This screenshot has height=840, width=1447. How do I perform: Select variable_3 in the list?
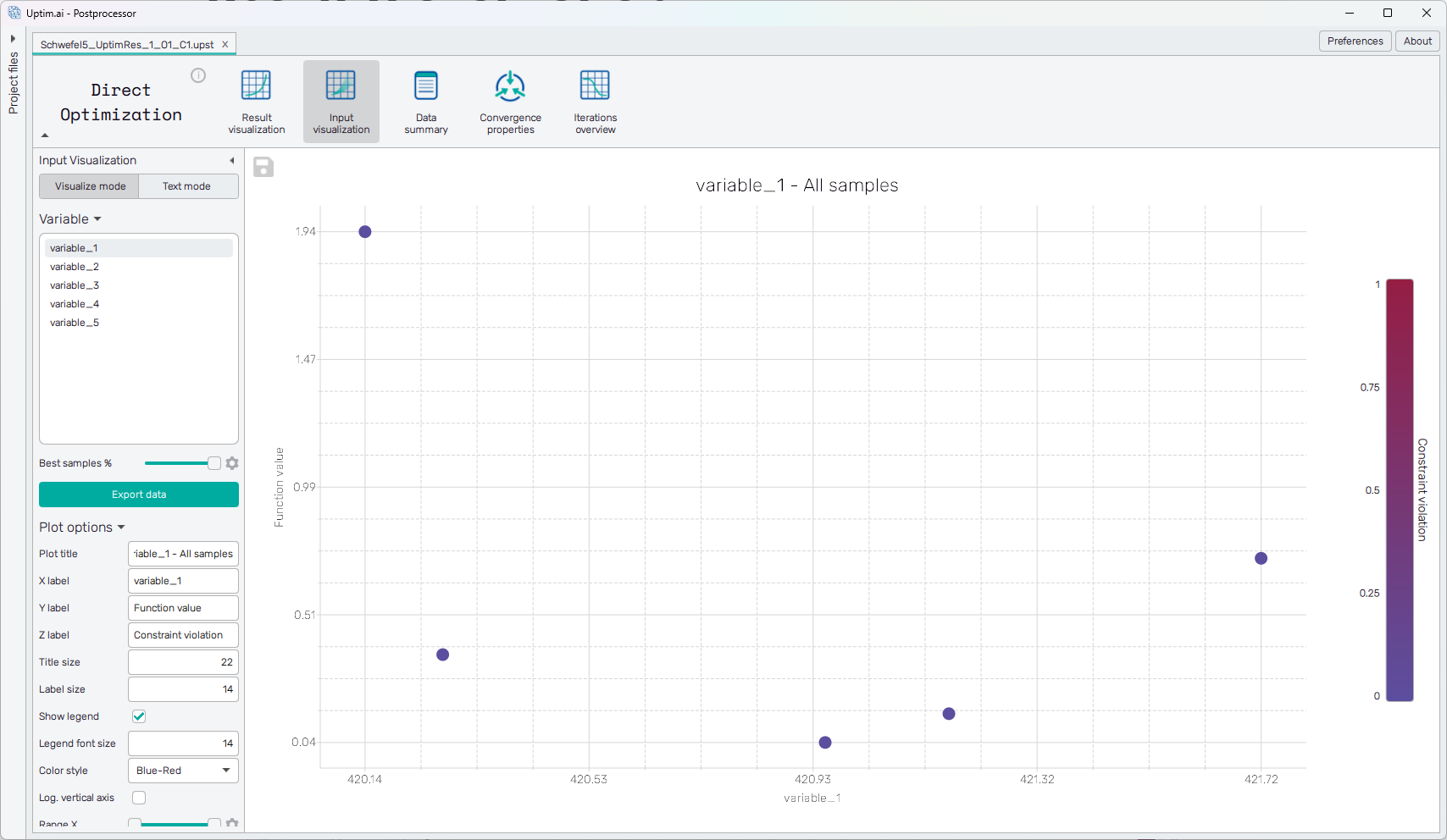tap(75, 285)
